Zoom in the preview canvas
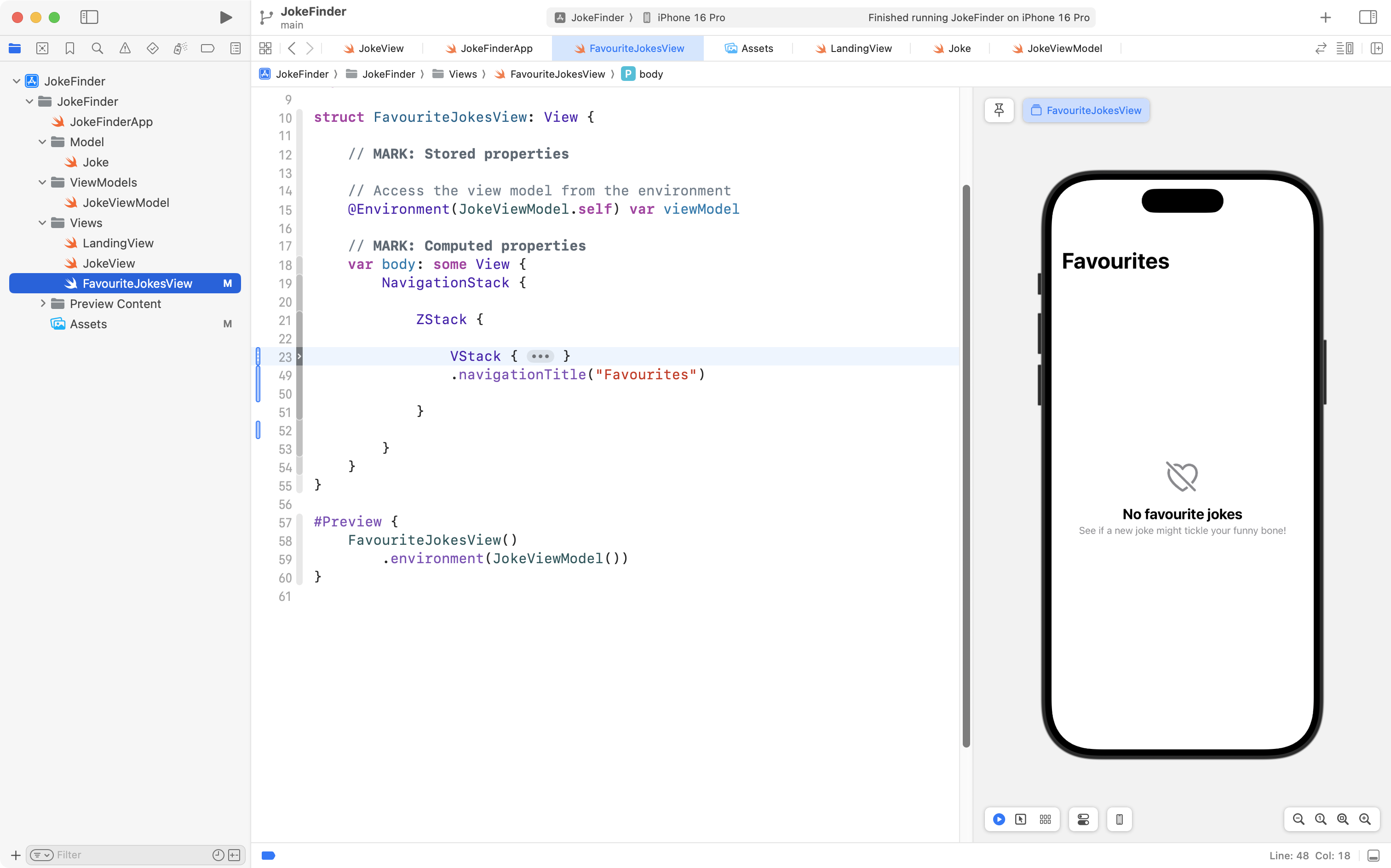Screen dimensions: 1391x868 pos(1365,819)
